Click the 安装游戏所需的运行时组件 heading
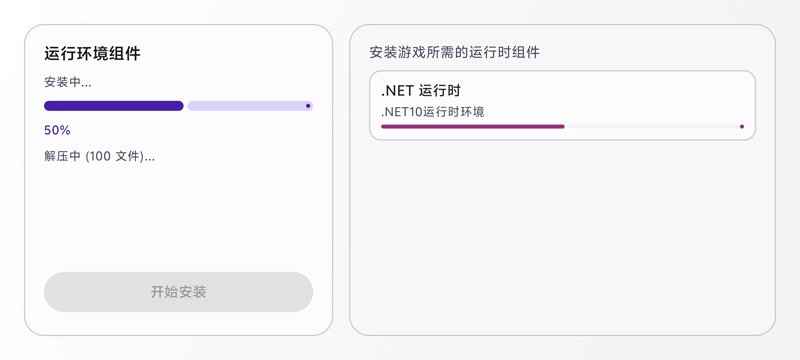 click(455, 53)
